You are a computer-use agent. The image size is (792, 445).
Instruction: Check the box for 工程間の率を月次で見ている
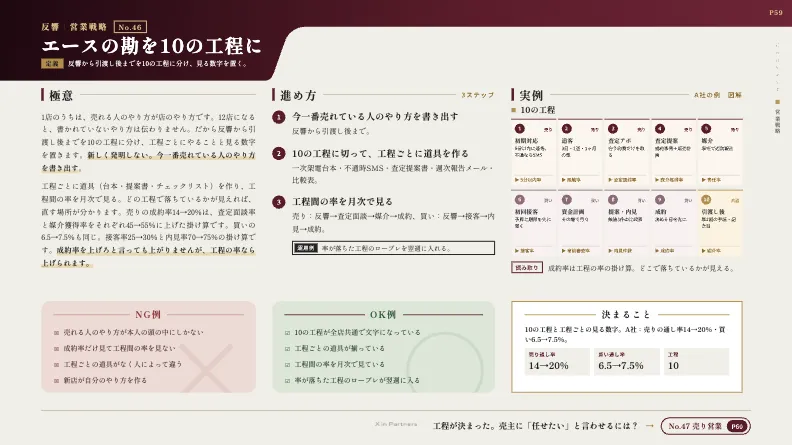click(287, 365)
